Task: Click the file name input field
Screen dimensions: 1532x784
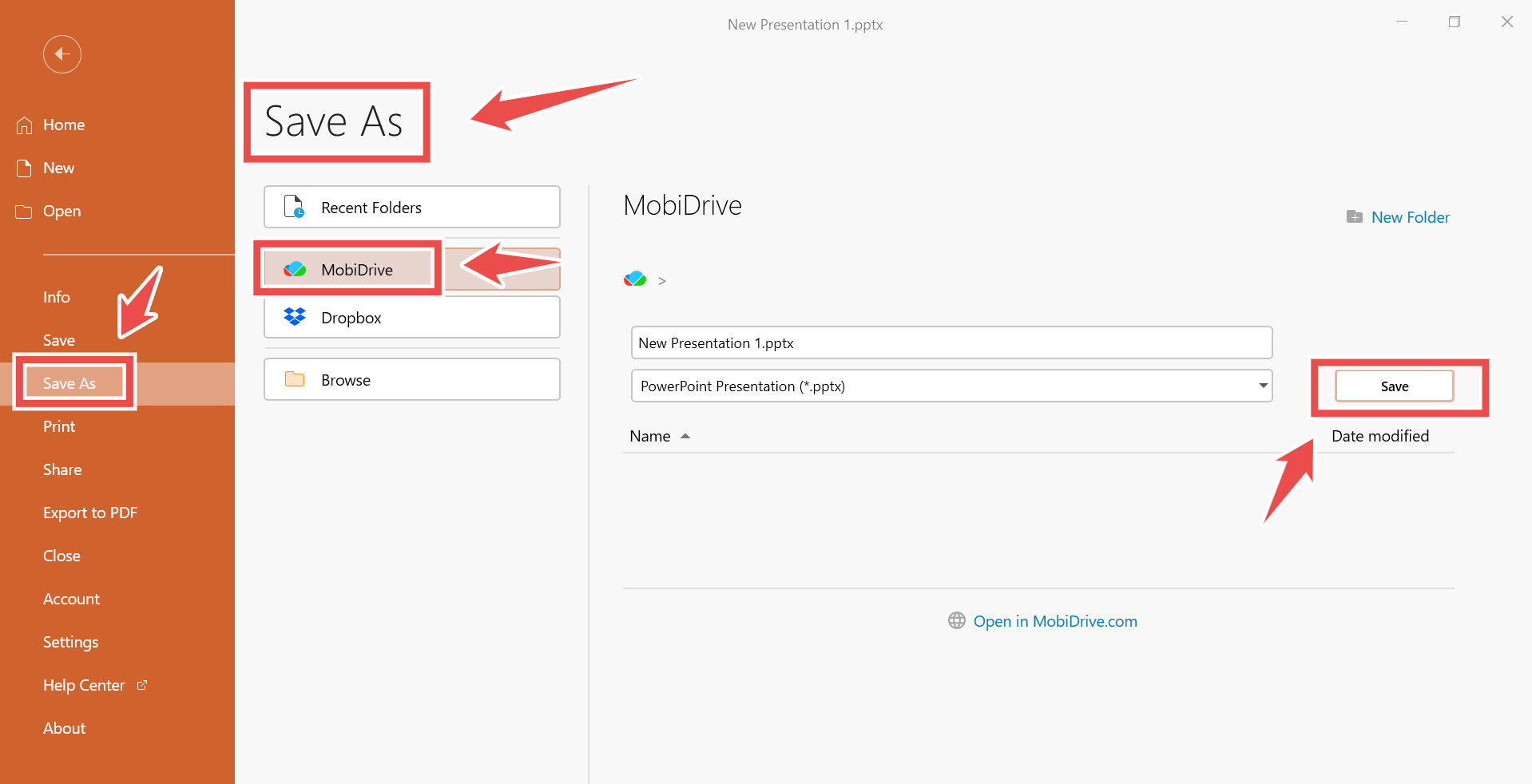Action: pos(951,343)
